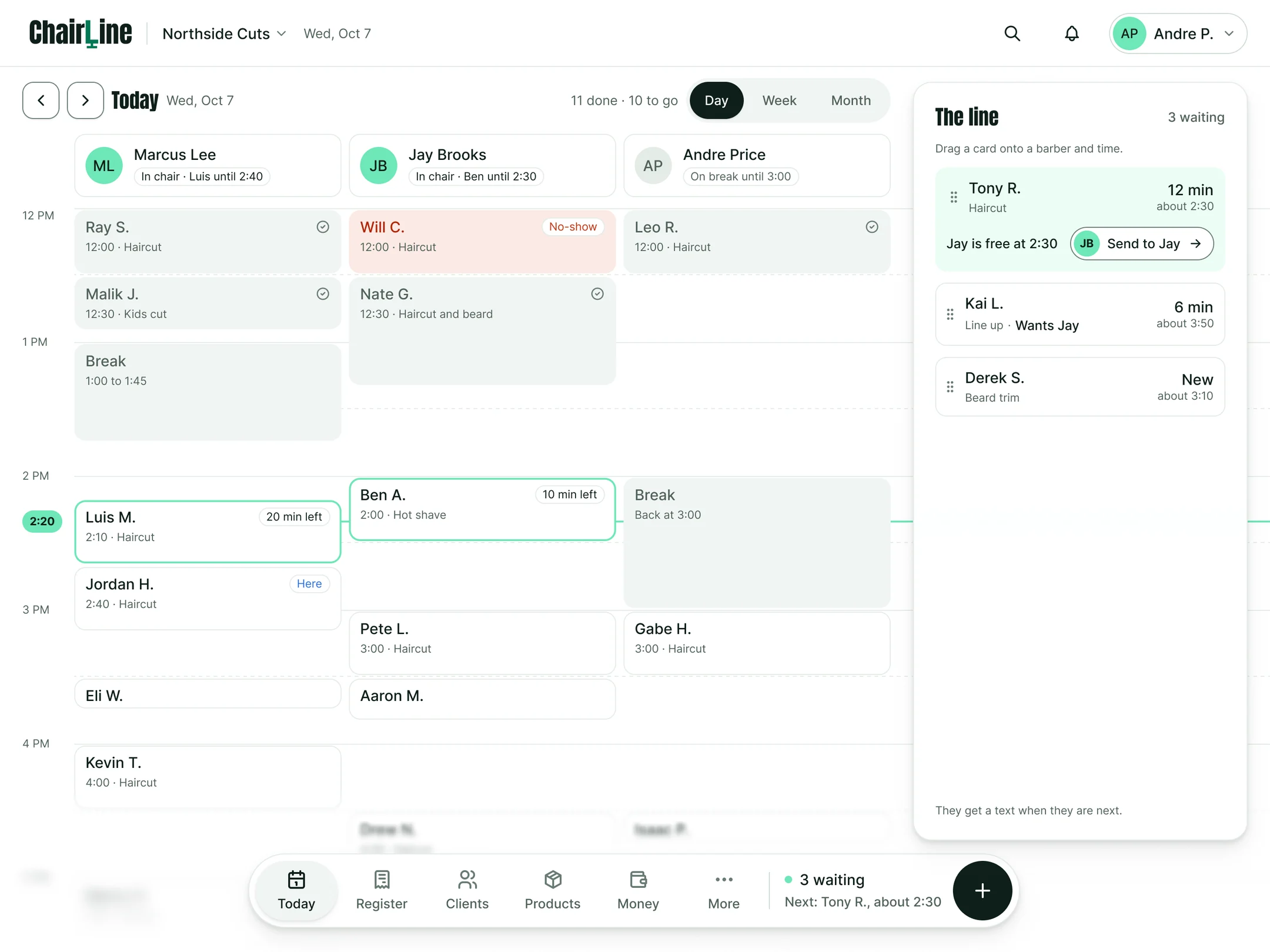This screenshot has height=952, width=1270.
Task: Click done checkmark on Leo R. appointment
Action: pyautogui.click(x=872, y=227)
